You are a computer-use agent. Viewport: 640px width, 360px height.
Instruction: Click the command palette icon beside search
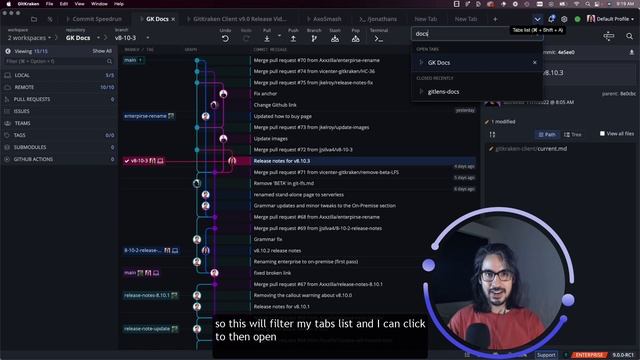(609, 36)
